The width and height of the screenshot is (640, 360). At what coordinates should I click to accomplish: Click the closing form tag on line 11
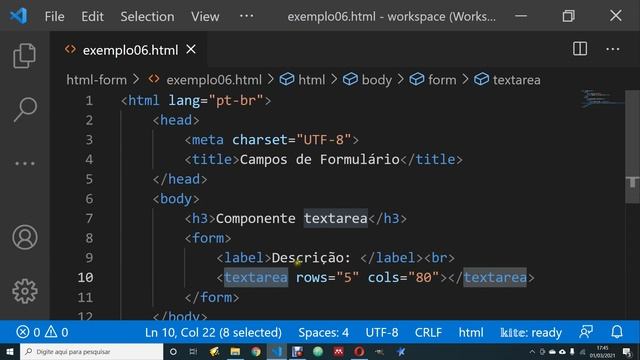point(212,297)
